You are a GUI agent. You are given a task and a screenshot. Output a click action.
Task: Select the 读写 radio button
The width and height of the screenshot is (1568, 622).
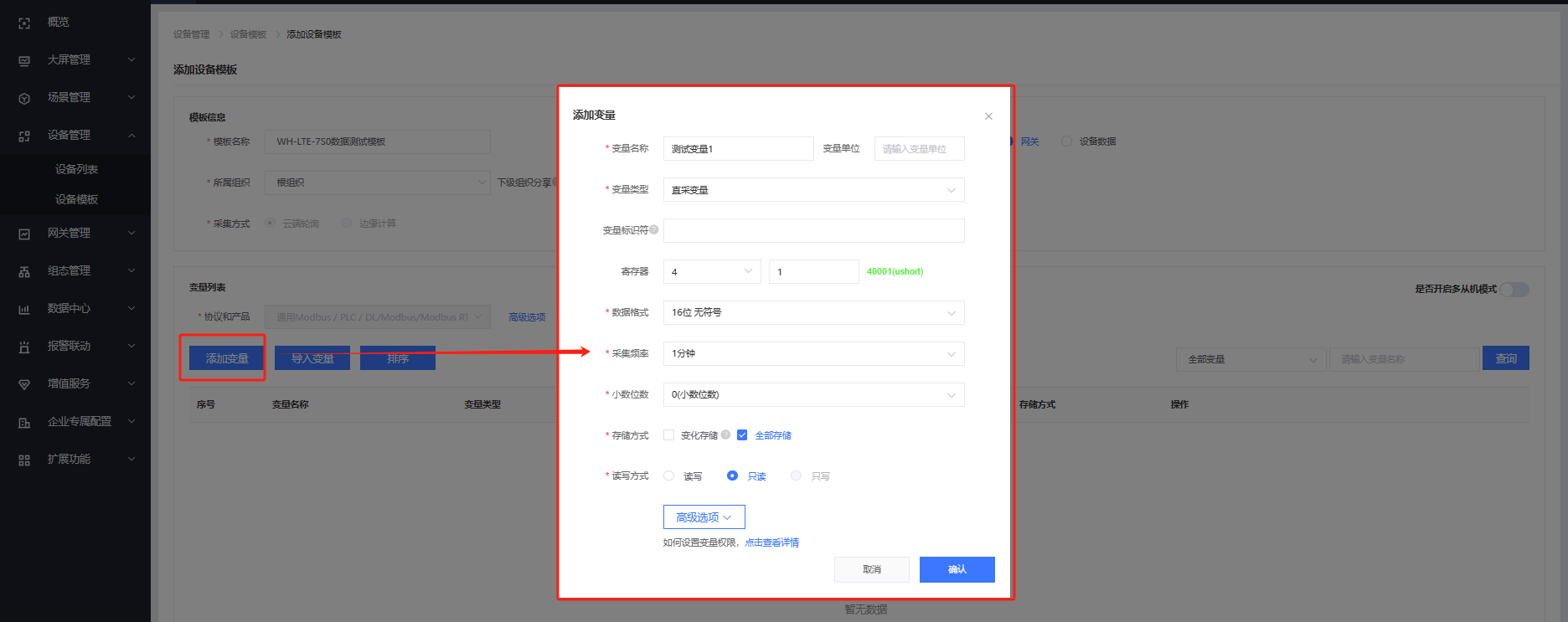(668, 475)
